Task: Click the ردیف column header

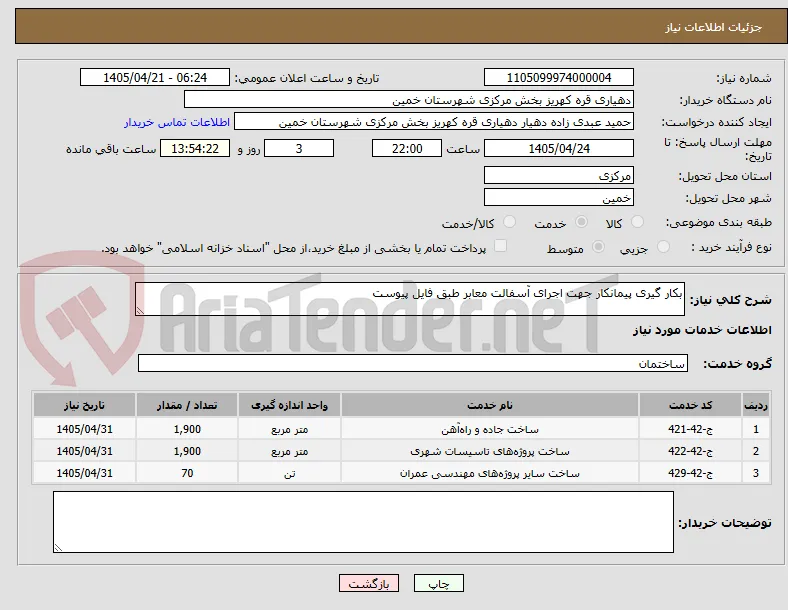Action: pyautogui.click(x=756, y=405)
